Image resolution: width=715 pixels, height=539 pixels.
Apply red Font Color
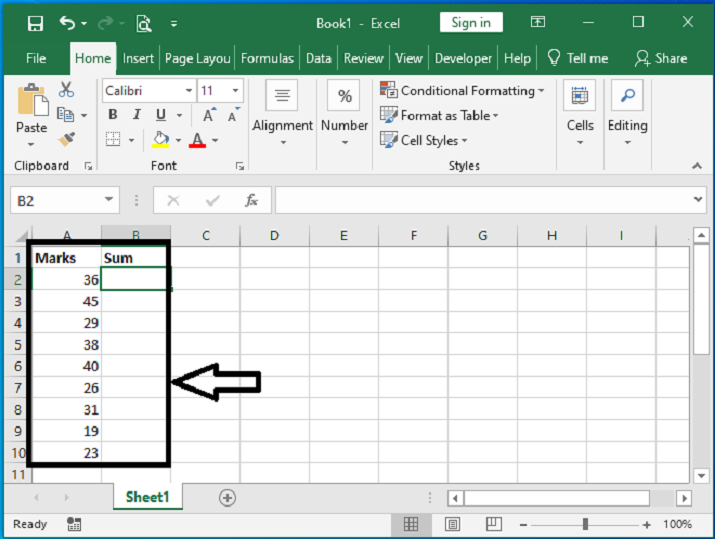point(197,140)
